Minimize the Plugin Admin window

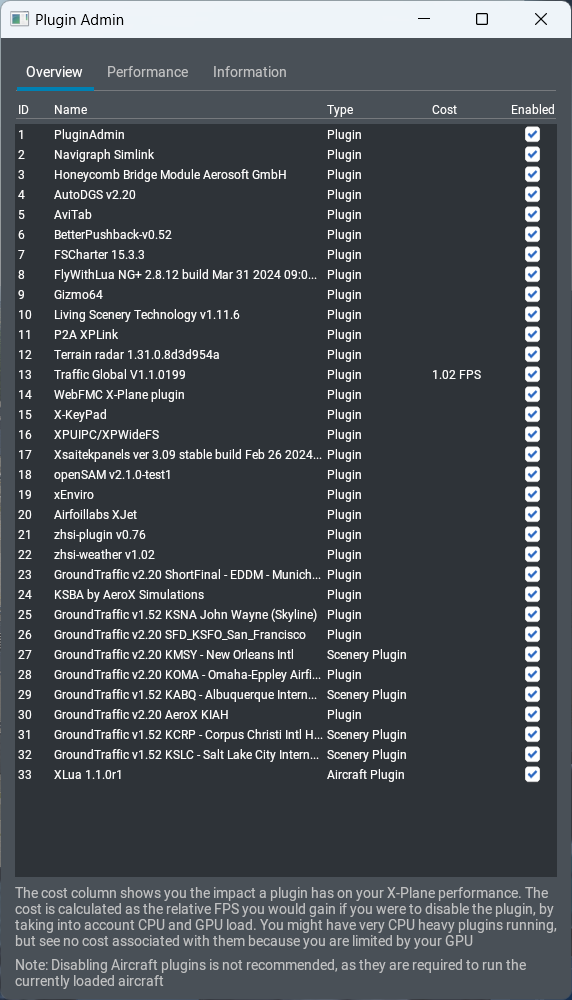pyautogui.click(x=424, y=19)
